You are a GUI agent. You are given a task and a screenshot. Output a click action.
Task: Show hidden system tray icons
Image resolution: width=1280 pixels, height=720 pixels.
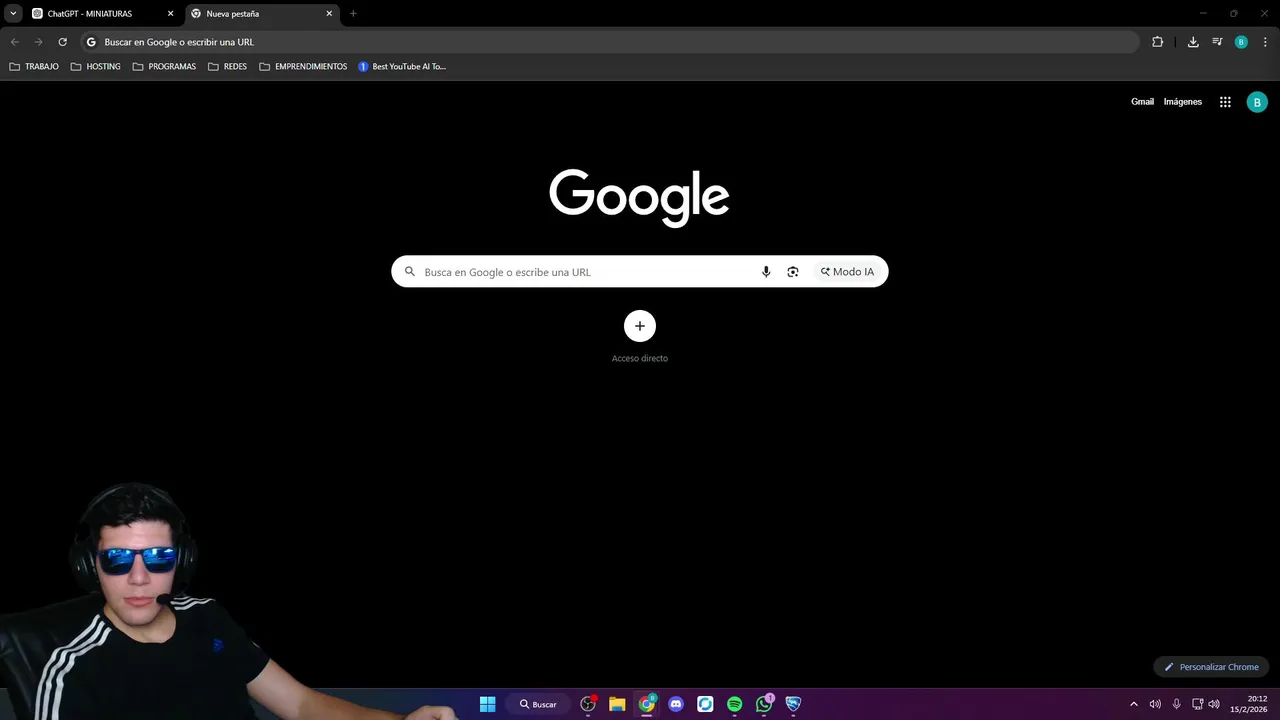pos(1134,704)
